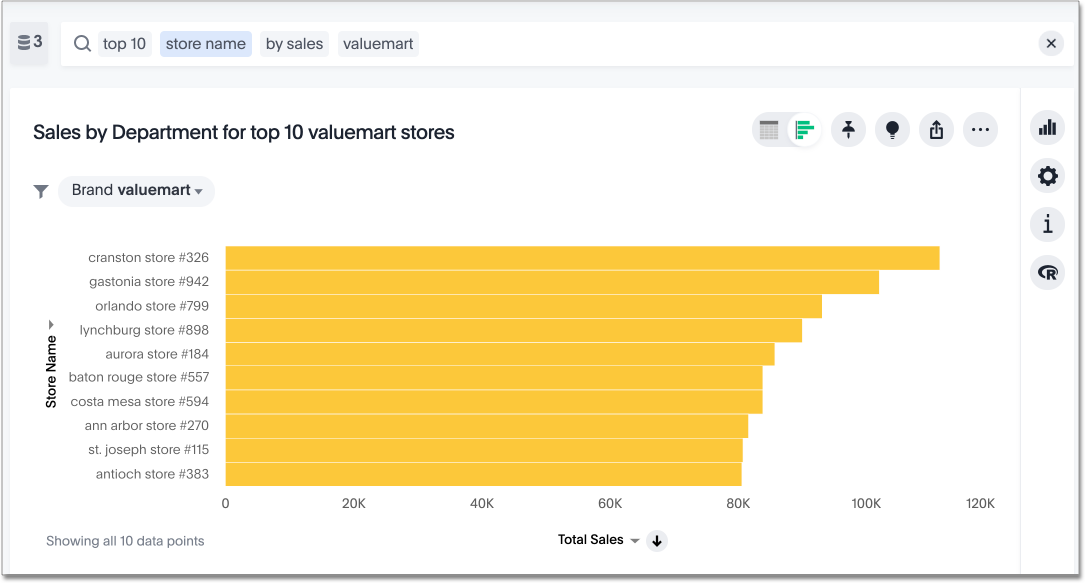This screenshot has width=1085, height=583.
Task: Click the share icon
Action: coord(936,130)
